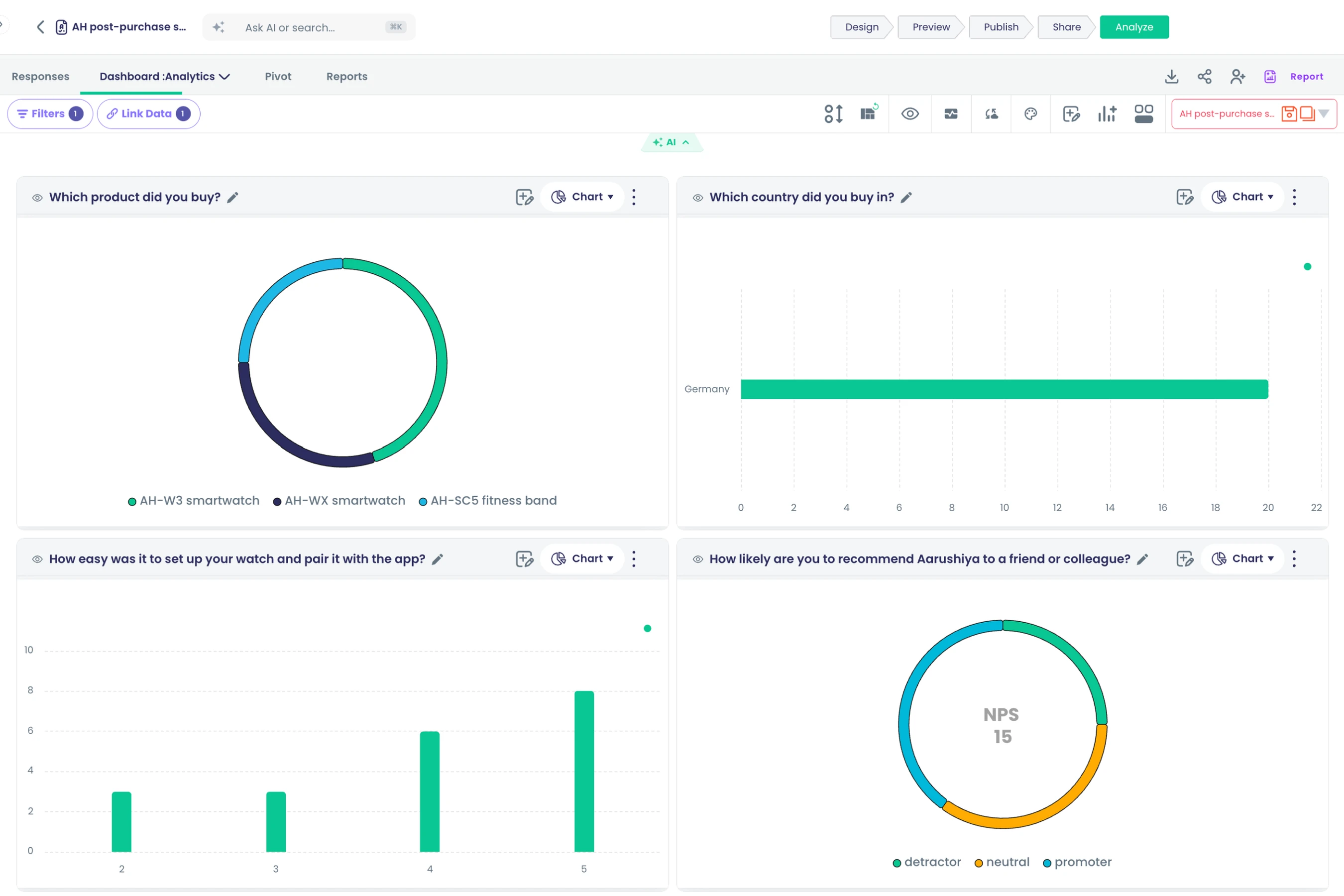
Task: Open three-dot menu on product chart card
Action: coord(634,197)
